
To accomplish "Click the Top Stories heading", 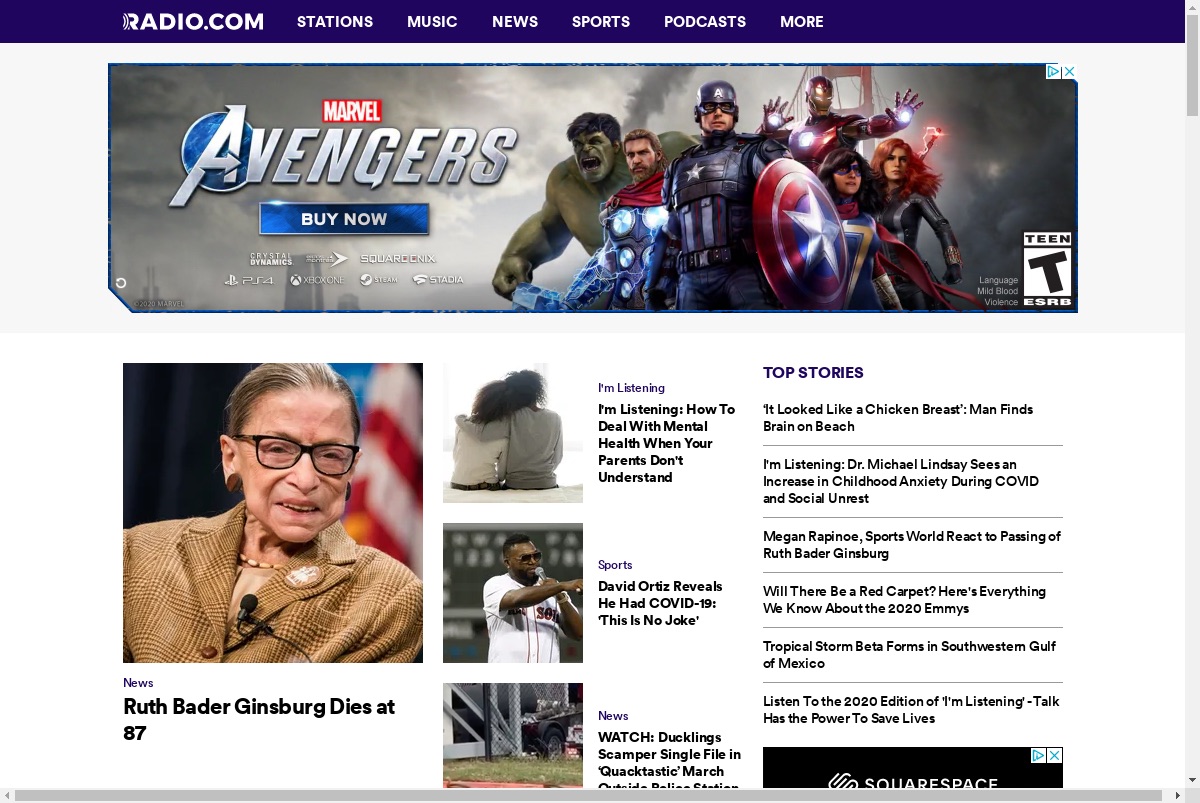I will [x=813, y=372].
